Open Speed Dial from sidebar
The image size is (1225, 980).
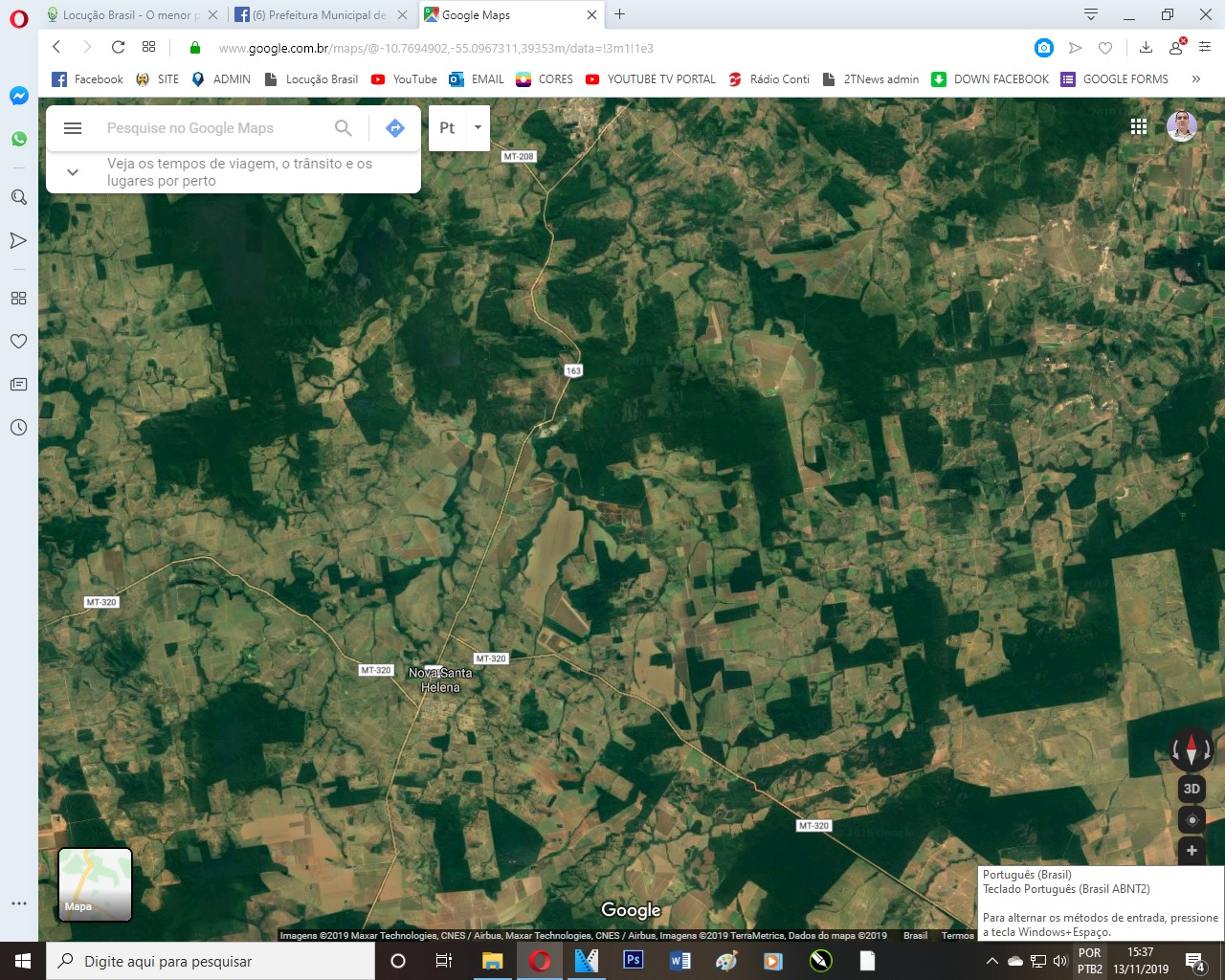tap(18, 298)
